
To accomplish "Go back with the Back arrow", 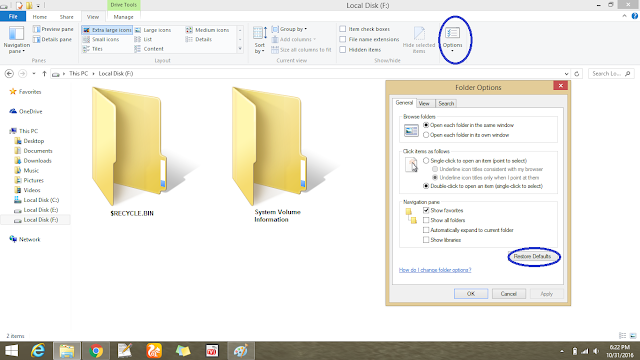I will [x=9, y=73].
